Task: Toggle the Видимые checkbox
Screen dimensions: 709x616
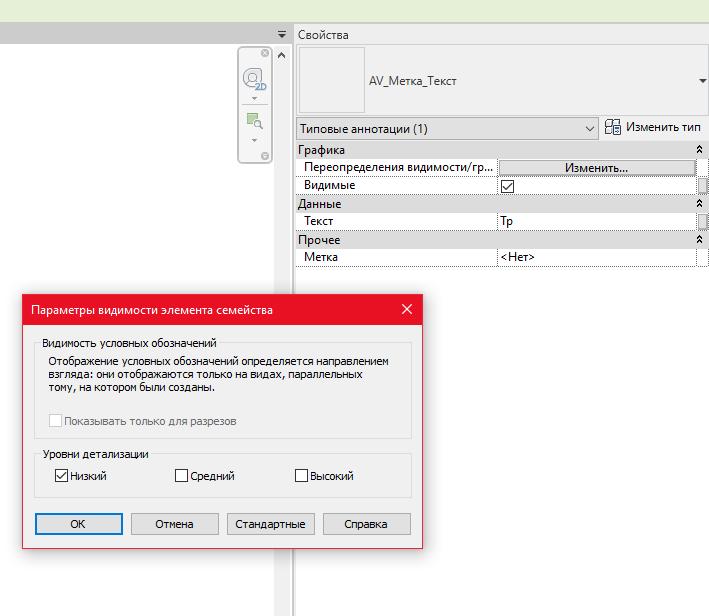Action: 507,186
